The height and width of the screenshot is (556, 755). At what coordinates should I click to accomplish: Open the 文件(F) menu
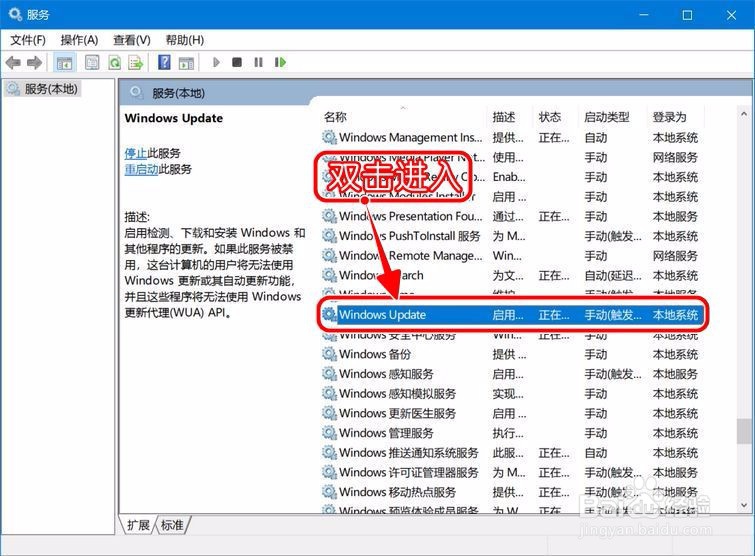[28, 40]
